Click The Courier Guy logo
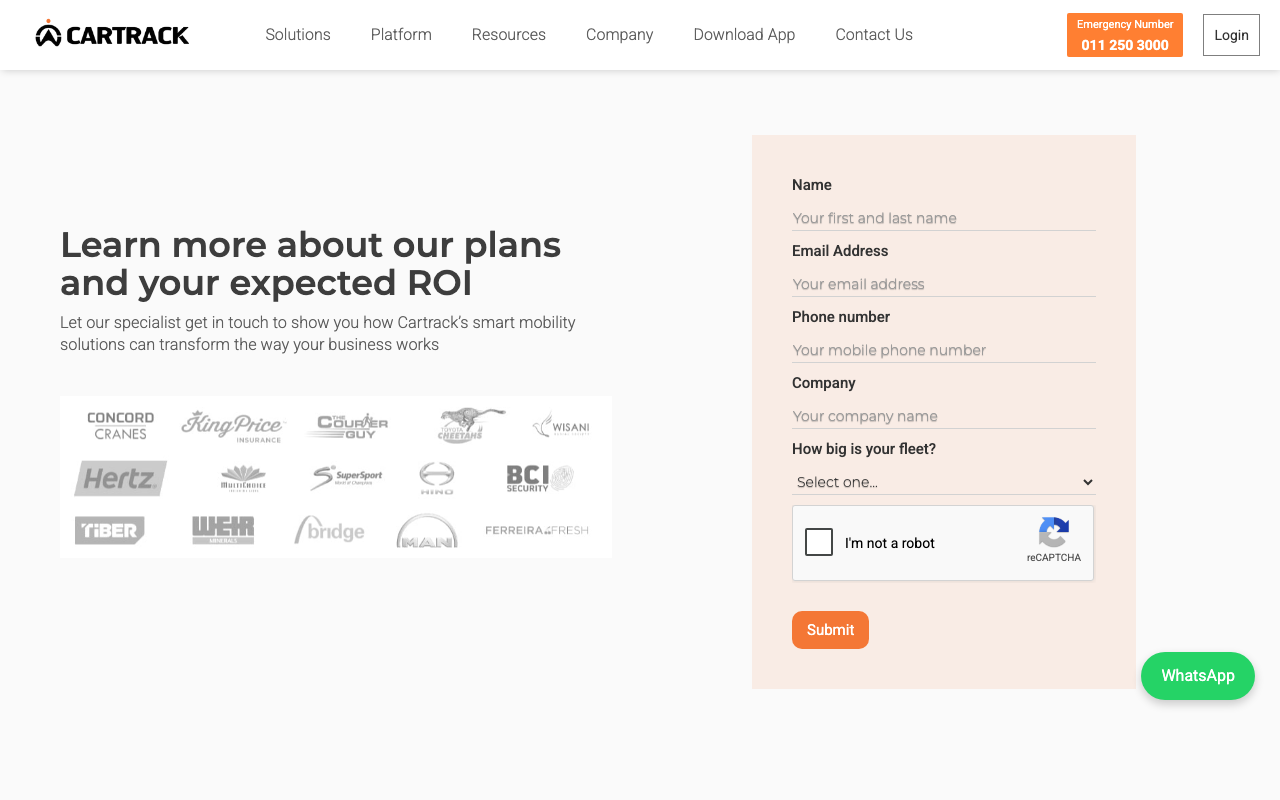1280x800 pixels. click(x=346, y=426)
